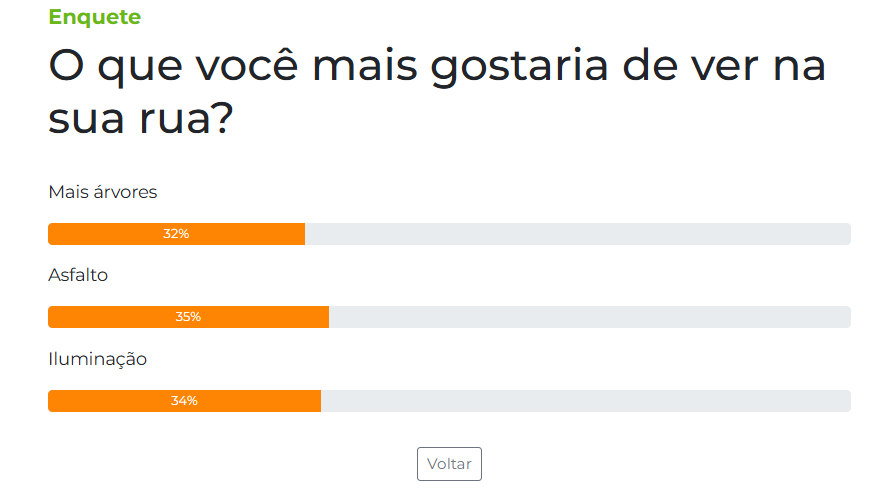Viewport: 875px width, 497px height.
Task: Click the 32% percentage label
Action: 176,234
